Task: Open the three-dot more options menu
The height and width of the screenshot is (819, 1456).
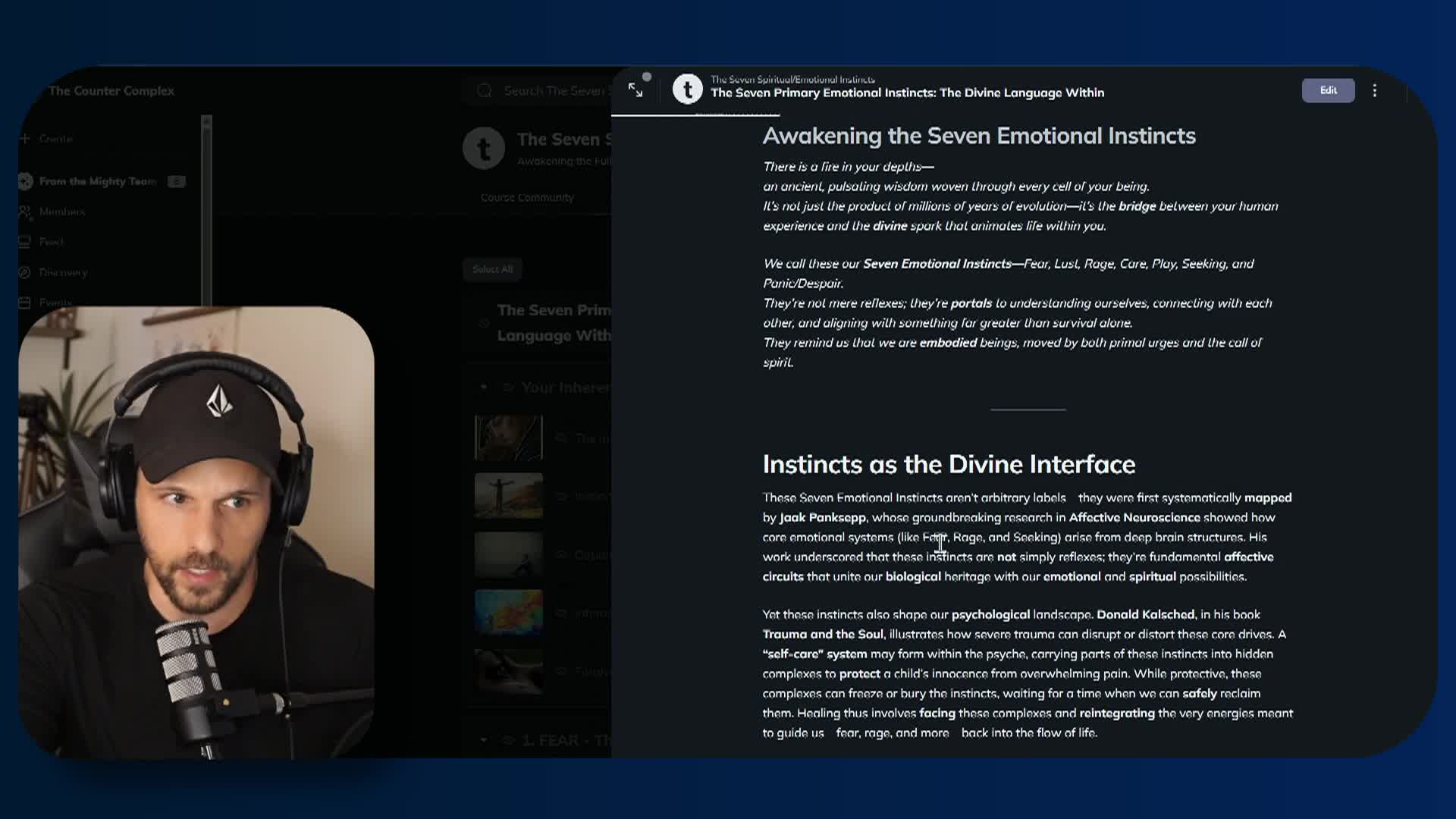Action: [1375, 90]
